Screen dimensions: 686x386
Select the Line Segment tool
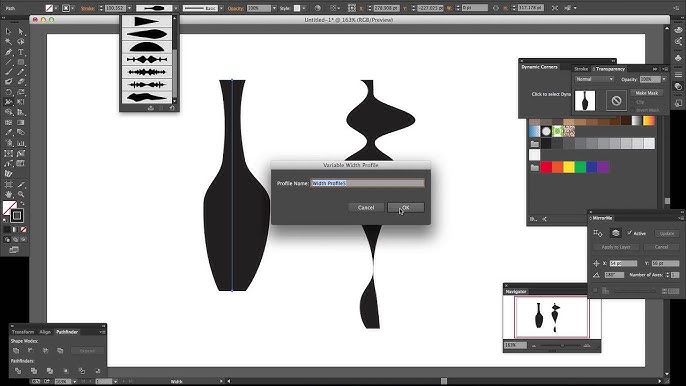tap(8, 62)
